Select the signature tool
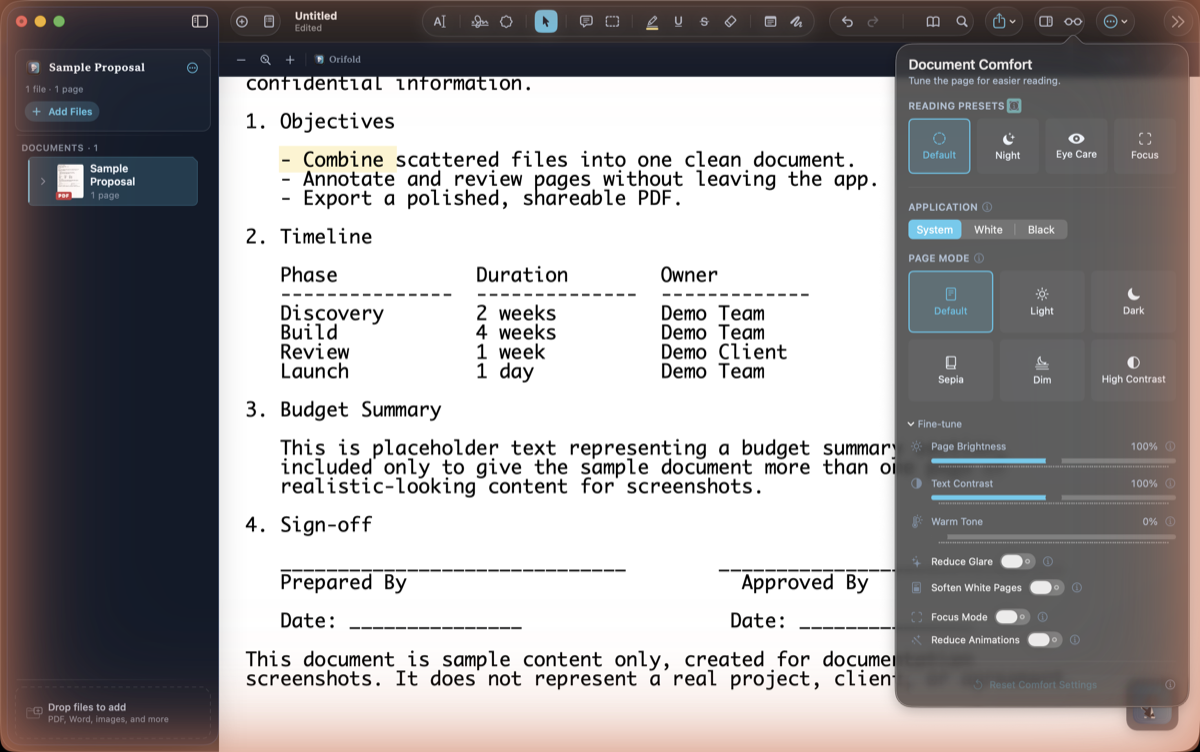This screenshot has height=752, width=1200. click(x=480, y=21)
